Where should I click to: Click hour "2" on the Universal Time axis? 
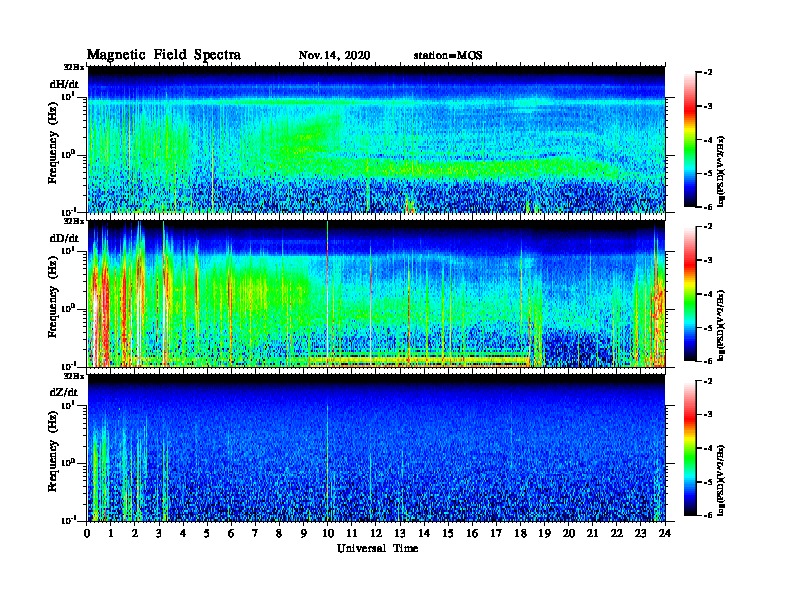tap(135, 533)
